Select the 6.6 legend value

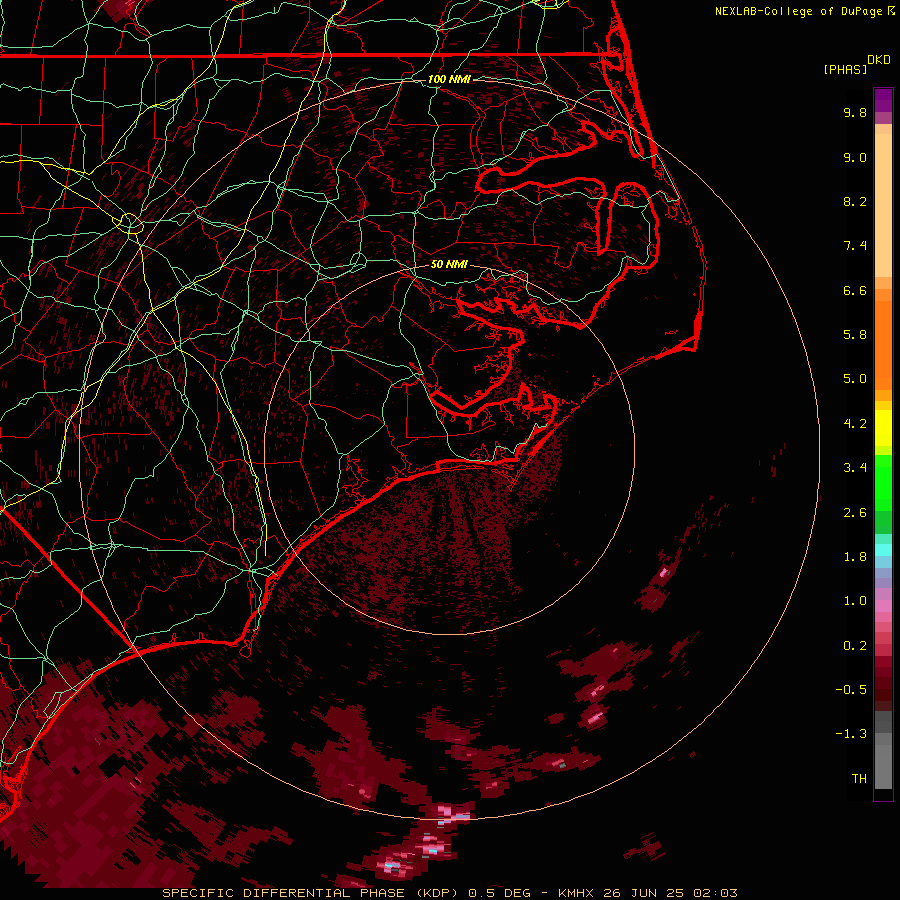[x=855, y=290]
